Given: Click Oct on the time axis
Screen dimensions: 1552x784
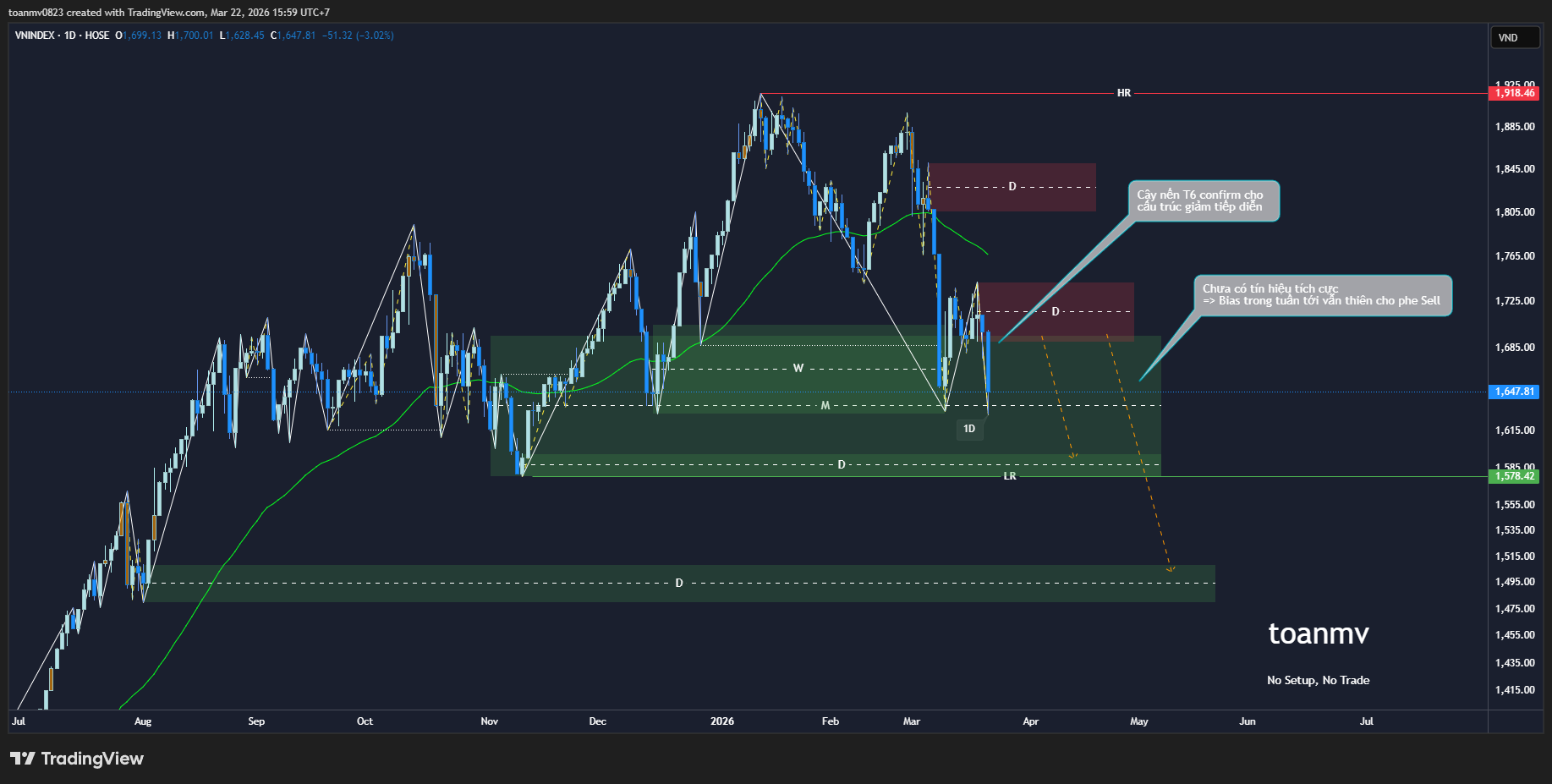Looking at the screenshot, I should coord(365,721).
